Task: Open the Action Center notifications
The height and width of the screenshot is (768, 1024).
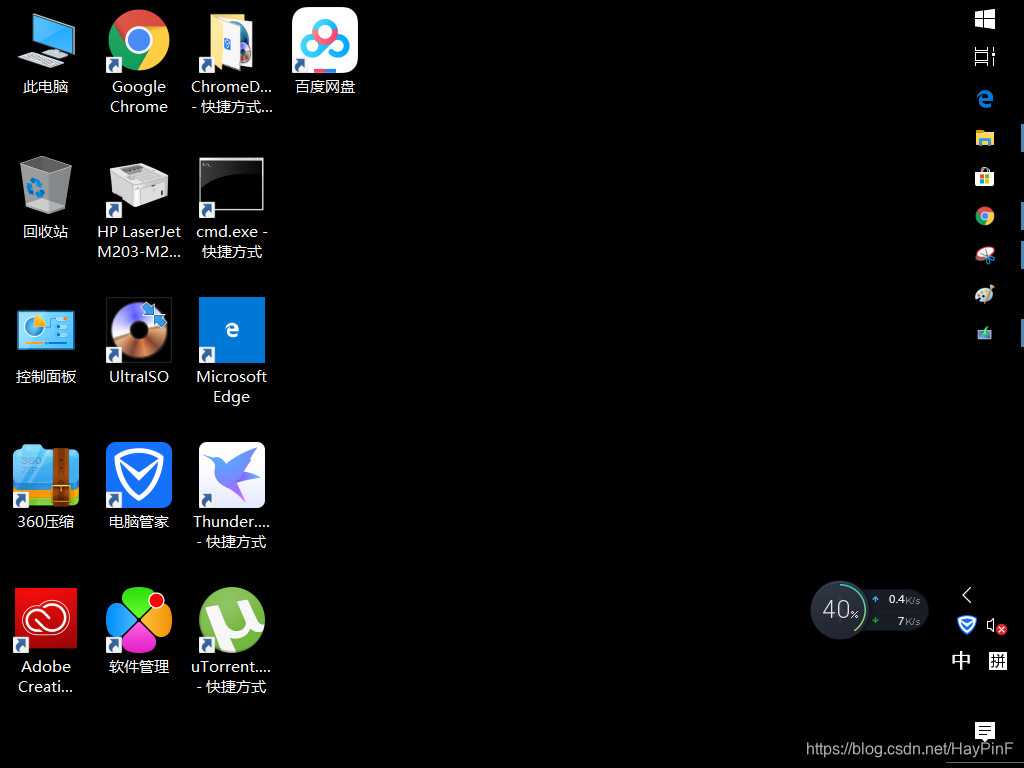Action: [985, 731]
